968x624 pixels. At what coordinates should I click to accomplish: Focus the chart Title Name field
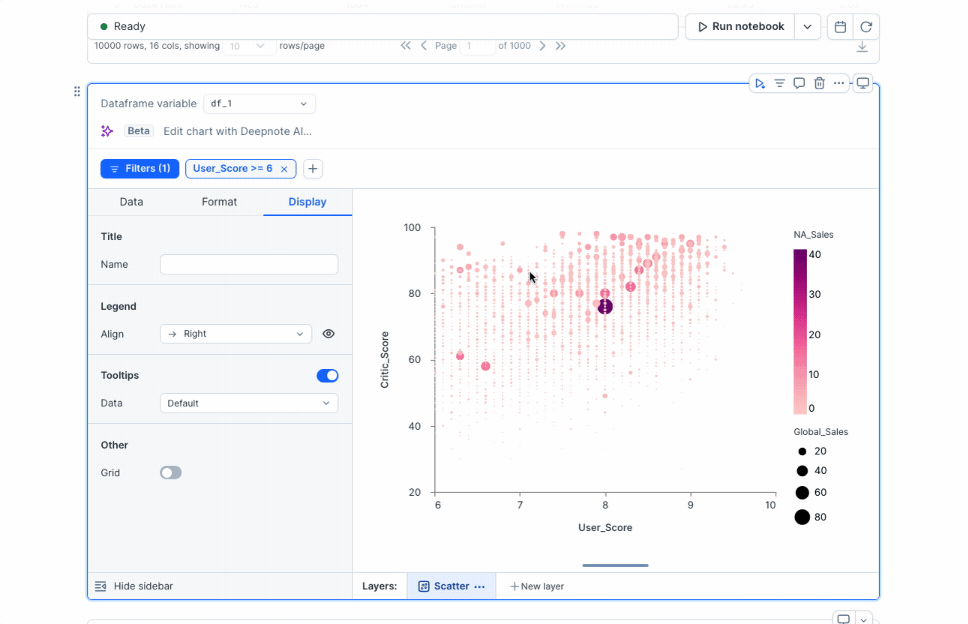pyautogui.click(x=249, y=264)
